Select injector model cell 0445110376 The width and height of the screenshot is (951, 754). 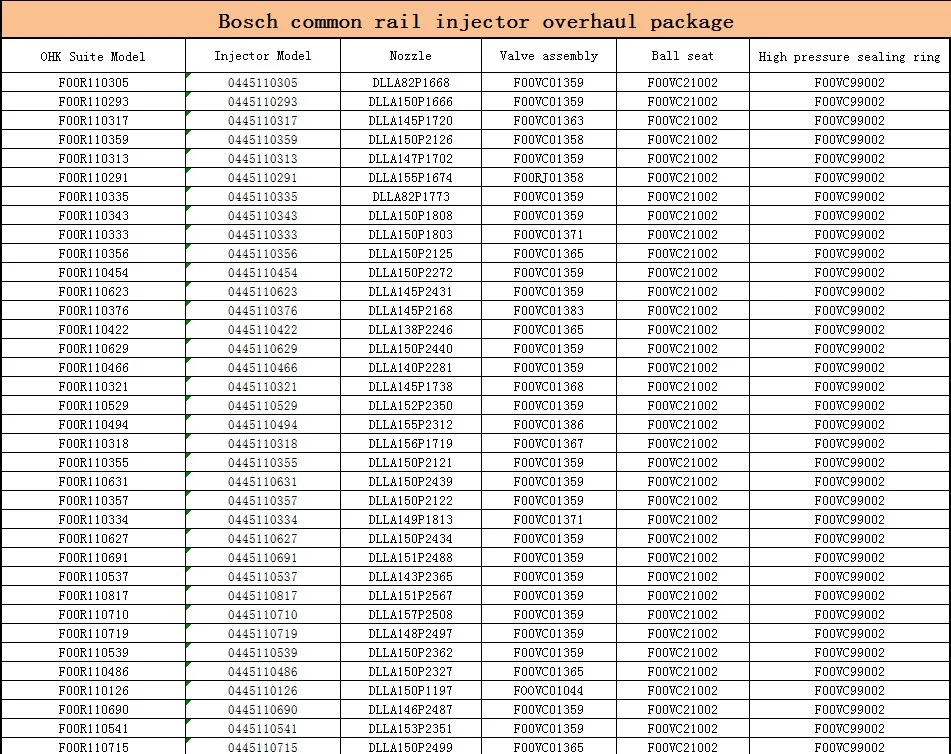[x=263, y=311]
